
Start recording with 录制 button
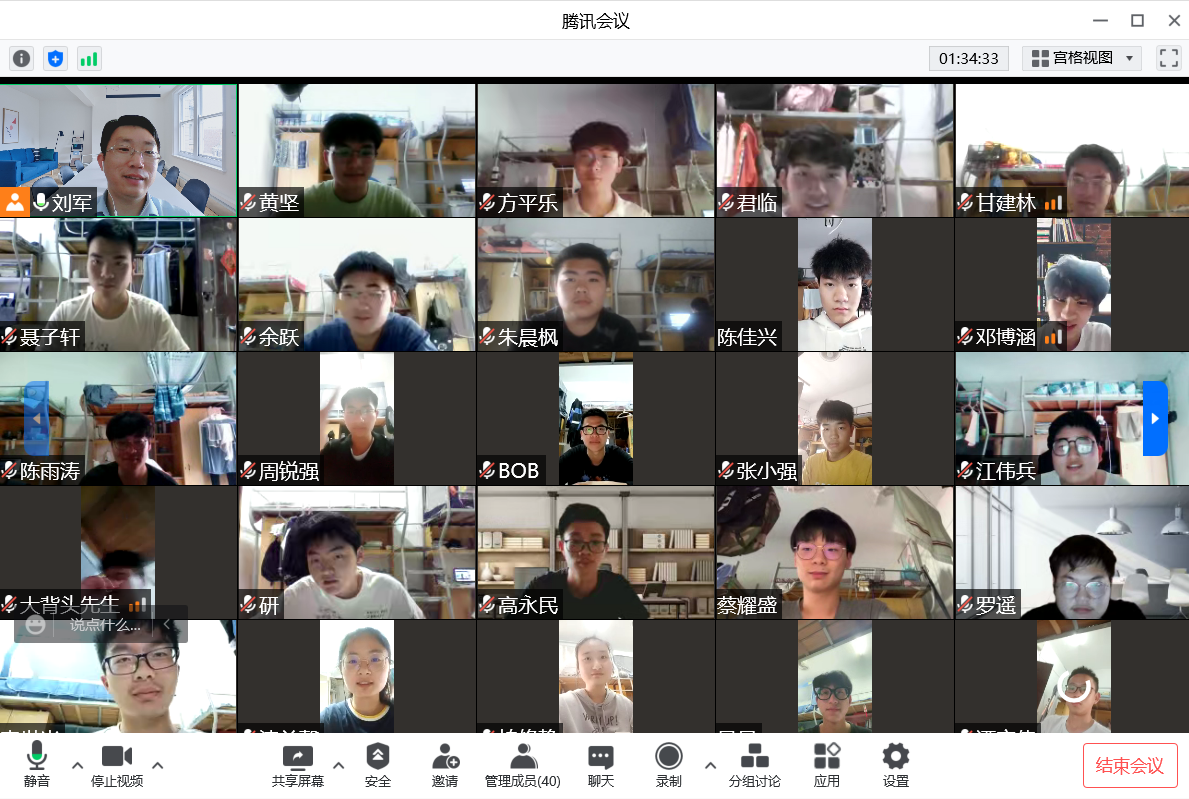coord(668,765)
